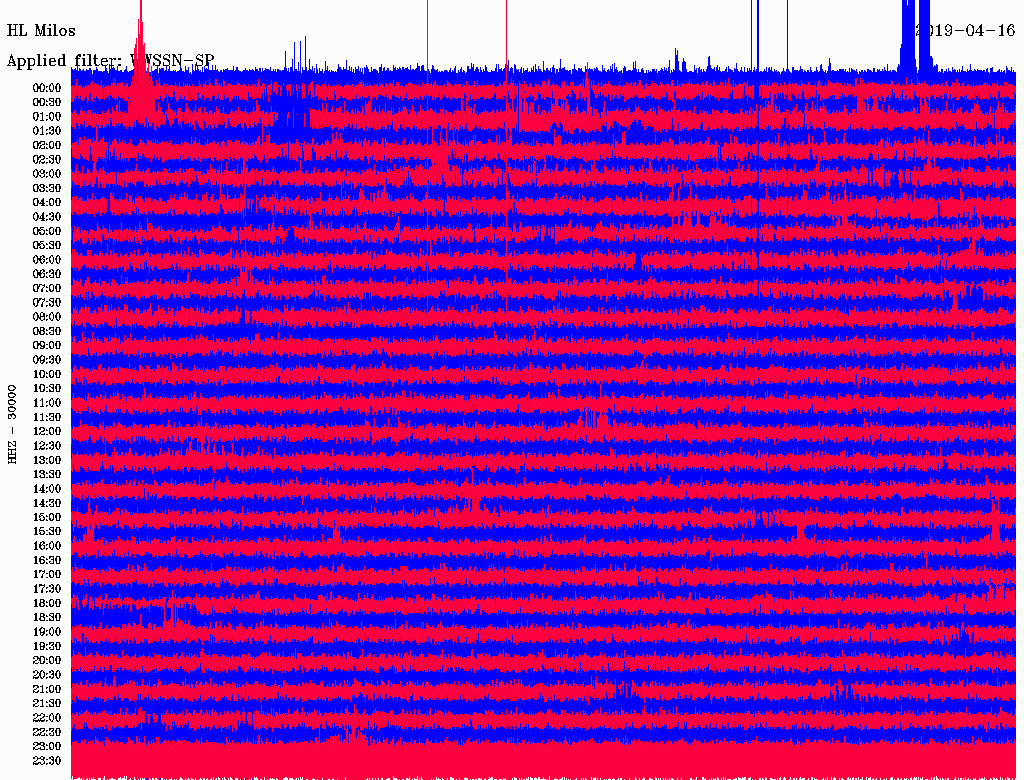This screenshot has width=1024, height=780.
Task: Select the 21:00 time row label
Action: 47,689
